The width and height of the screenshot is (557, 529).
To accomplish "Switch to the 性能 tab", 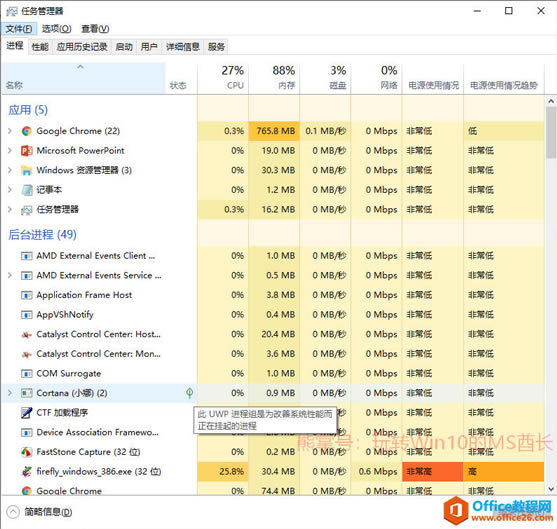I will pyautogui.click(x=40, y=47).
